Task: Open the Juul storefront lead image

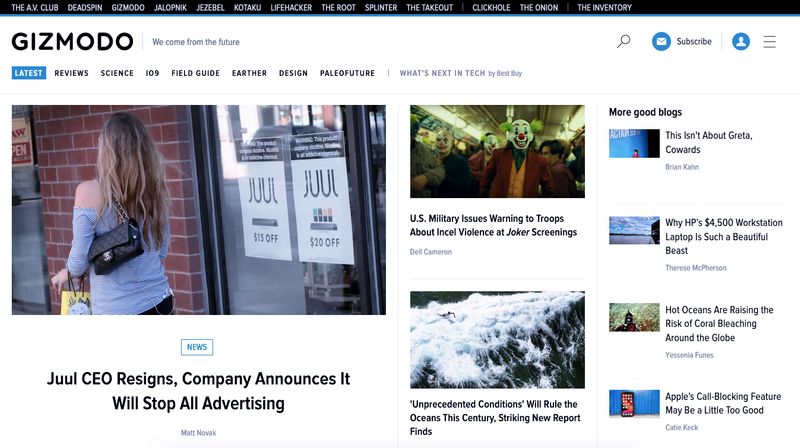Action: (x=199, y=210)
